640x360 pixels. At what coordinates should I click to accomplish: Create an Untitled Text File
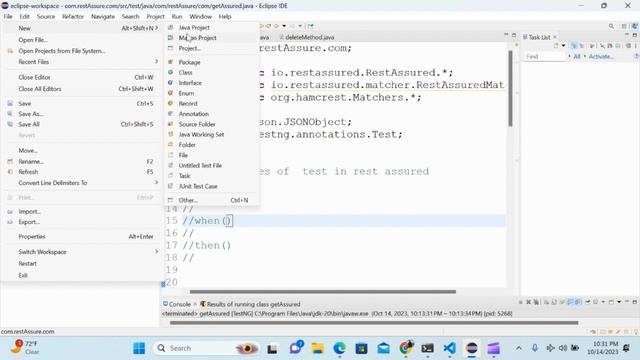pos(200,165)
